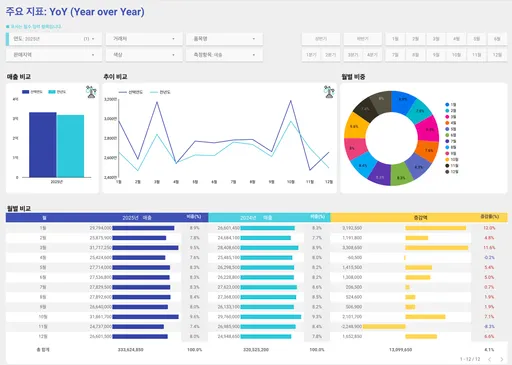The width and height of the screenshot is (512, 365).
Task: Click the 2025년 매출 column header
Action: [x=137, y=218]
